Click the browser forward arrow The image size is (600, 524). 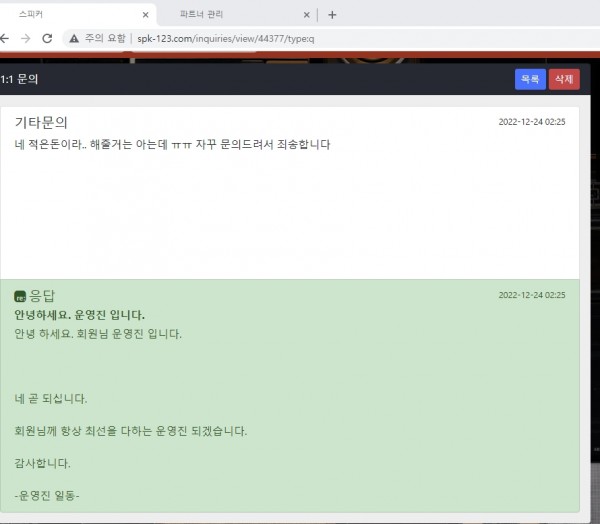[x=26, y=38]
